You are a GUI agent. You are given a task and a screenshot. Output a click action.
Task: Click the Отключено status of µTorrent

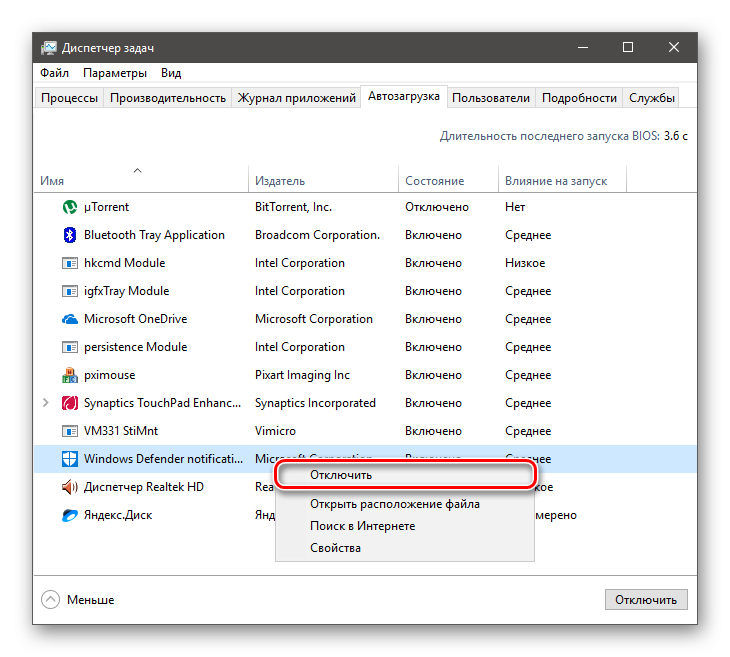tap(437, 207)
